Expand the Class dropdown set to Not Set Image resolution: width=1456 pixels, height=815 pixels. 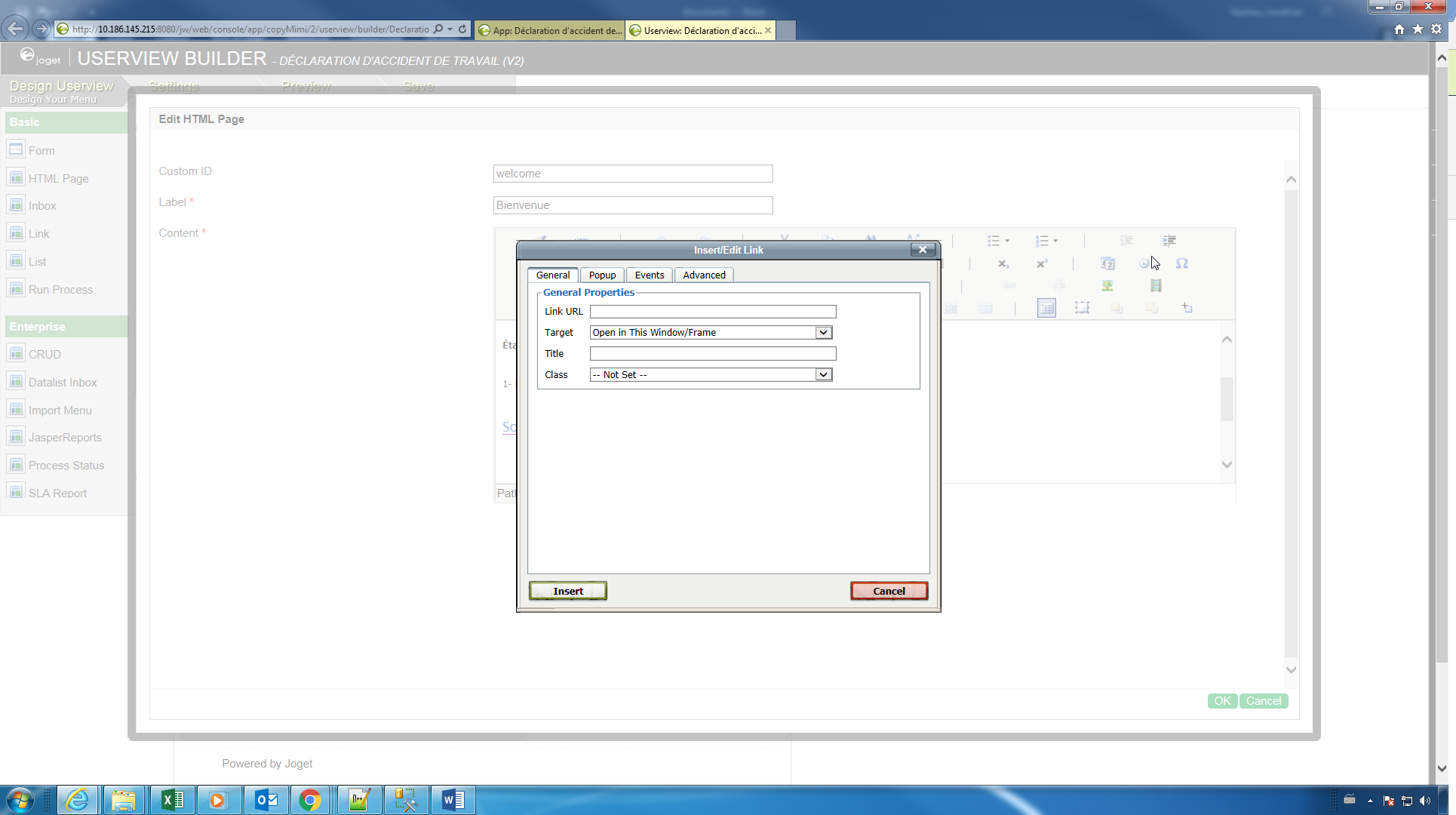[x=823, y=375]
